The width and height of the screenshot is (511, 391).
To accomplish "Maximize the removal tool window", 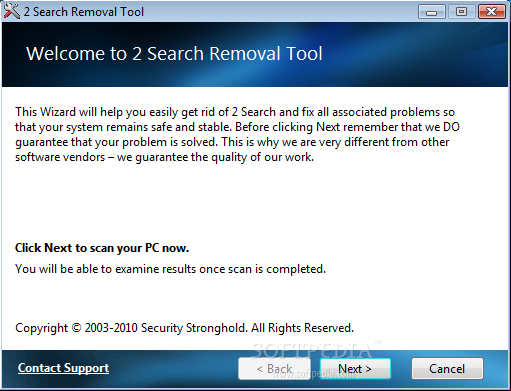I will [x=462, y=12].
